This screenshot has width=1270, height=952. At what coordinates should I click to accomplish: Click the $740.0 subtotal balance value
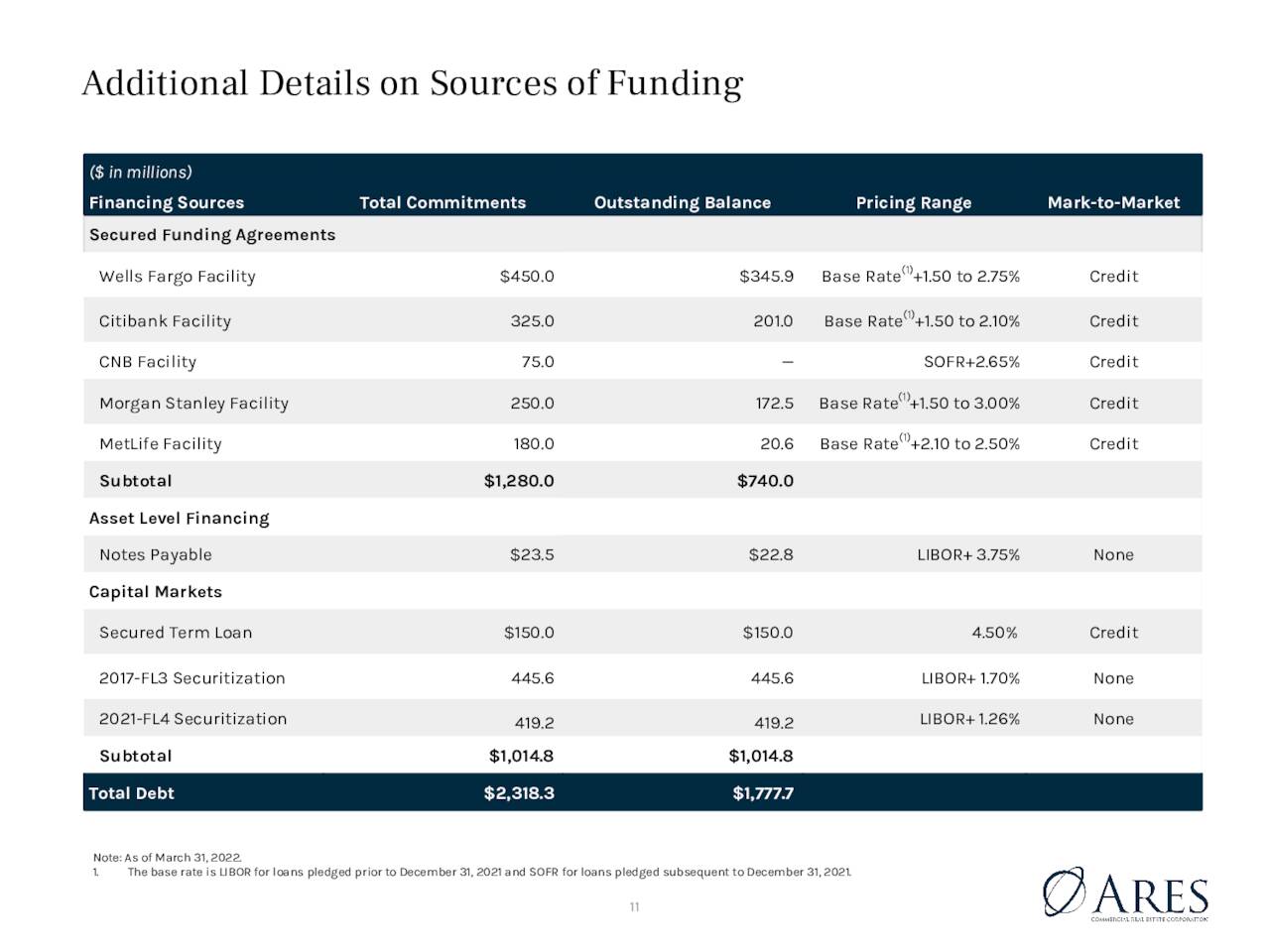pos(765,481)
